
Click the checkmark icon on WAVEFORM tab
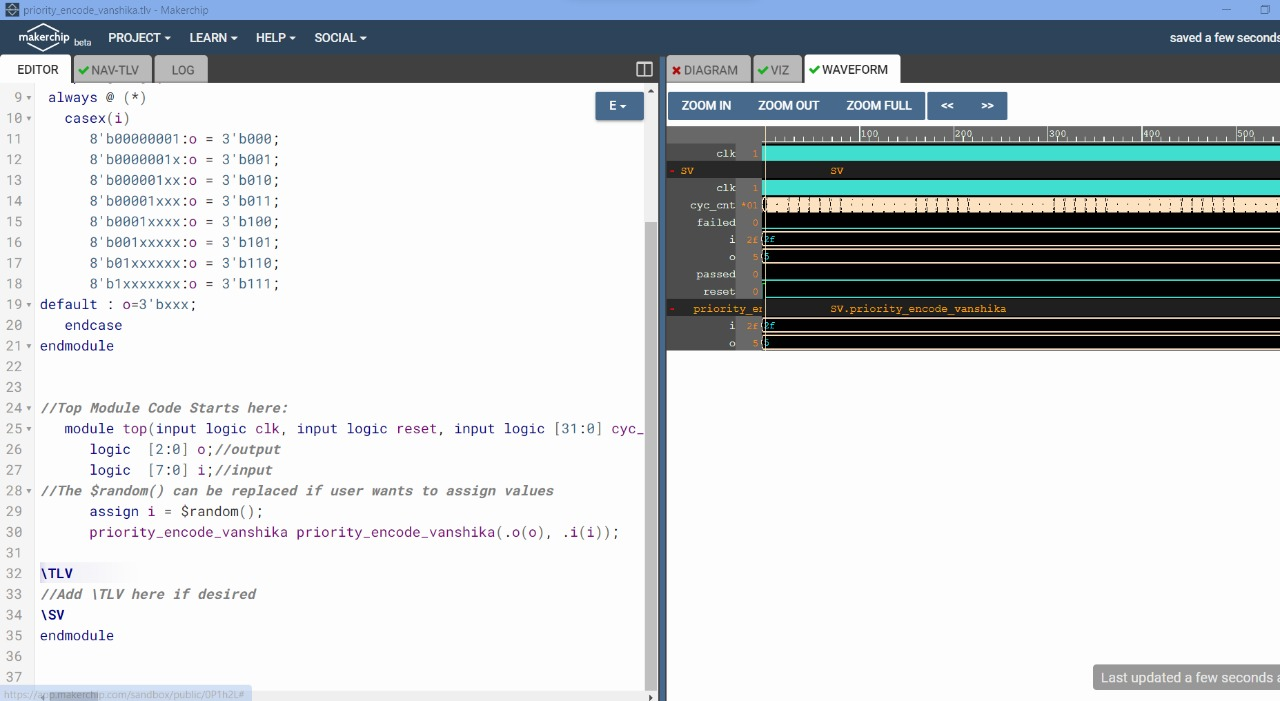pos(816,70)
